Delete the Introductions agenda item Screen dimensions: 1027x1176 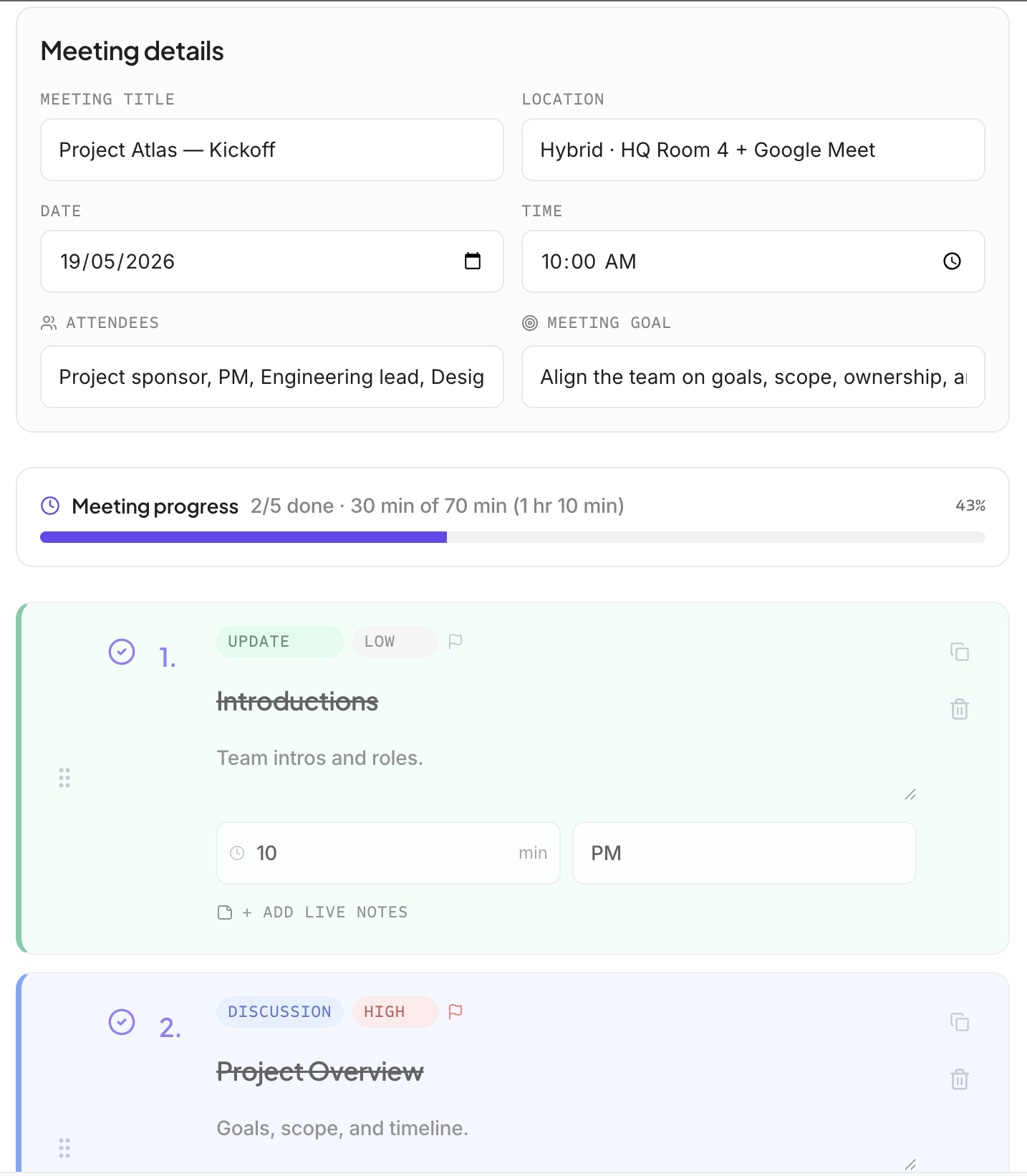click(x=960, y=709)
